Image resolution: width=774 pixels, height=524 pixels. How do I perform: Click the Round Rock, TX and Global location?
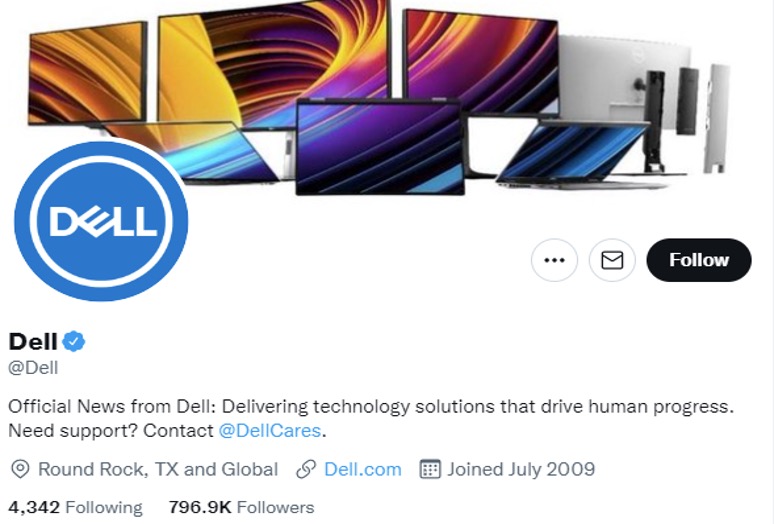(158, 469)
